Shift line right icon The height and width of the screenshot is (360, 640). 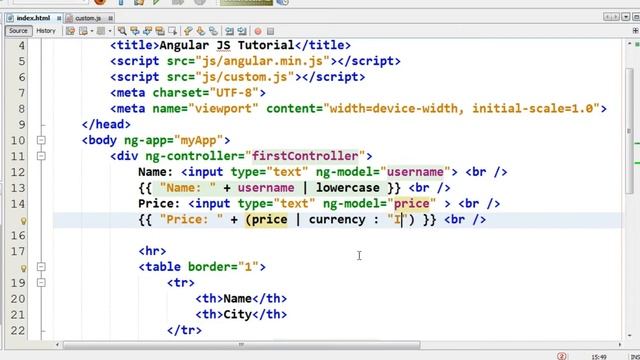click(242, 31)
